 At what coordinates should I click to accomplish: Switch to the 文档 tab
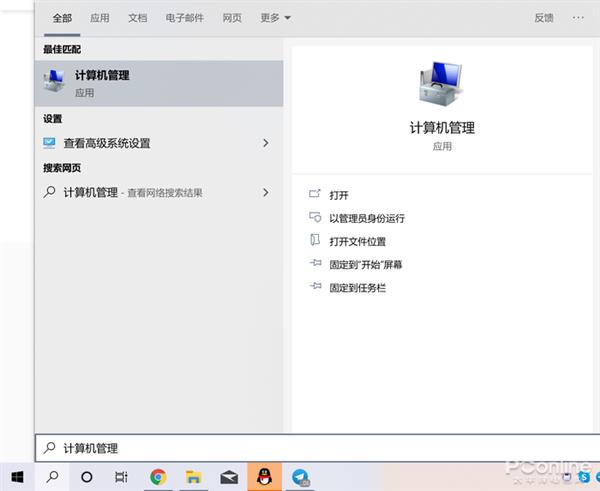(137, 18)
